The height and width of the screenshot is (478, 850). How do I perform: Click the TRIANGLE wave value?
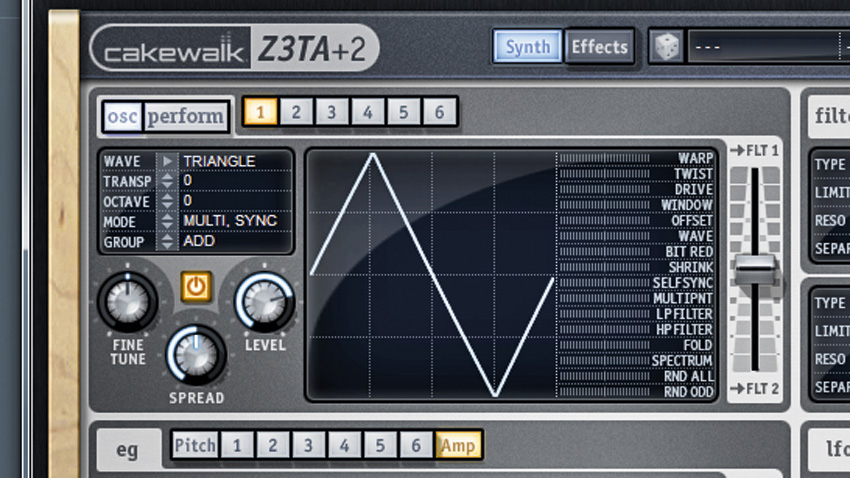pyautogui.click(x=219, y=161)
